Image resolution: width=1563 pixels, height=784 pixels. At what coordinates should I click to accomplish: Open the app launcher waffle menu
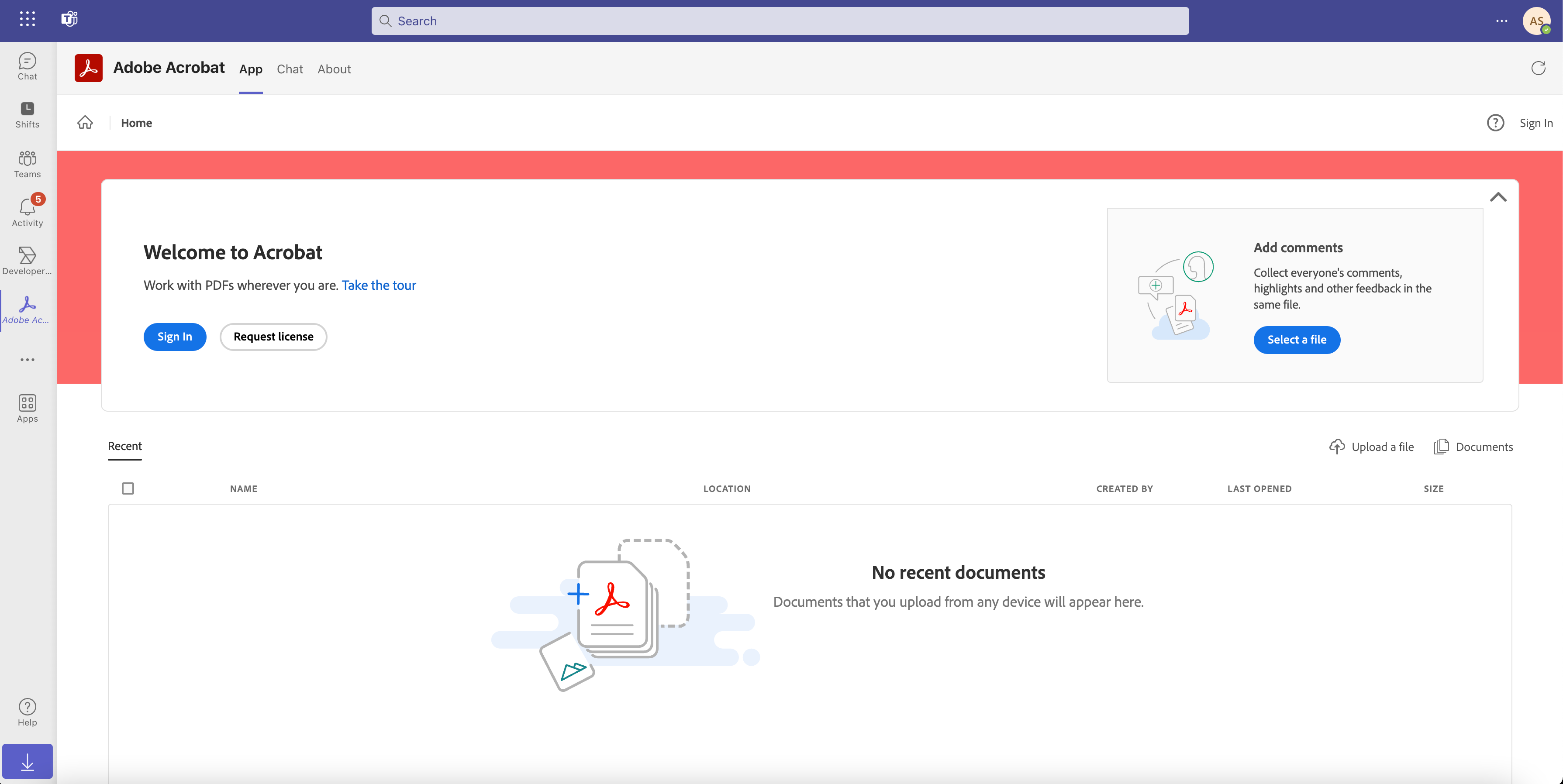(27, 19)
